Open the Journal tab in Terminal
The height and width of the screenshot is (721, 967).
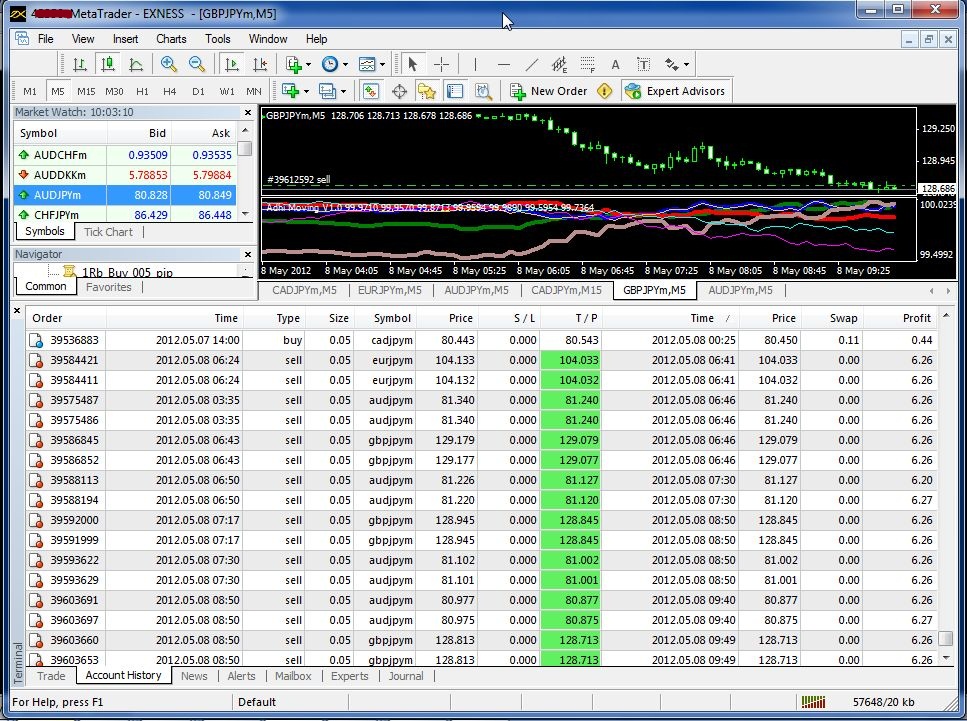tap(406, 676)
